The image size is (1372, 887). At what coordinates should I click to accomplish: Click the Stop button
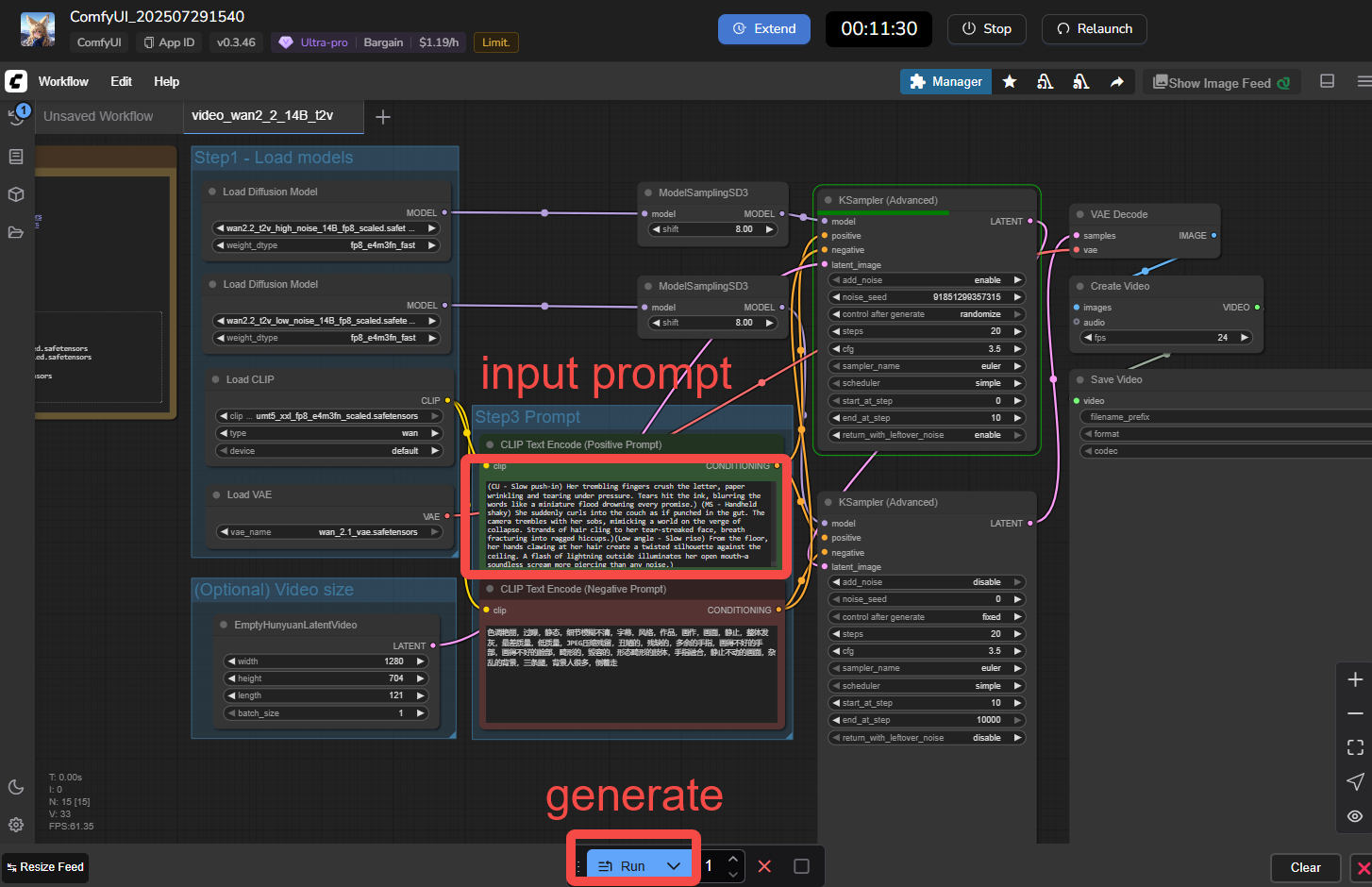987,29
